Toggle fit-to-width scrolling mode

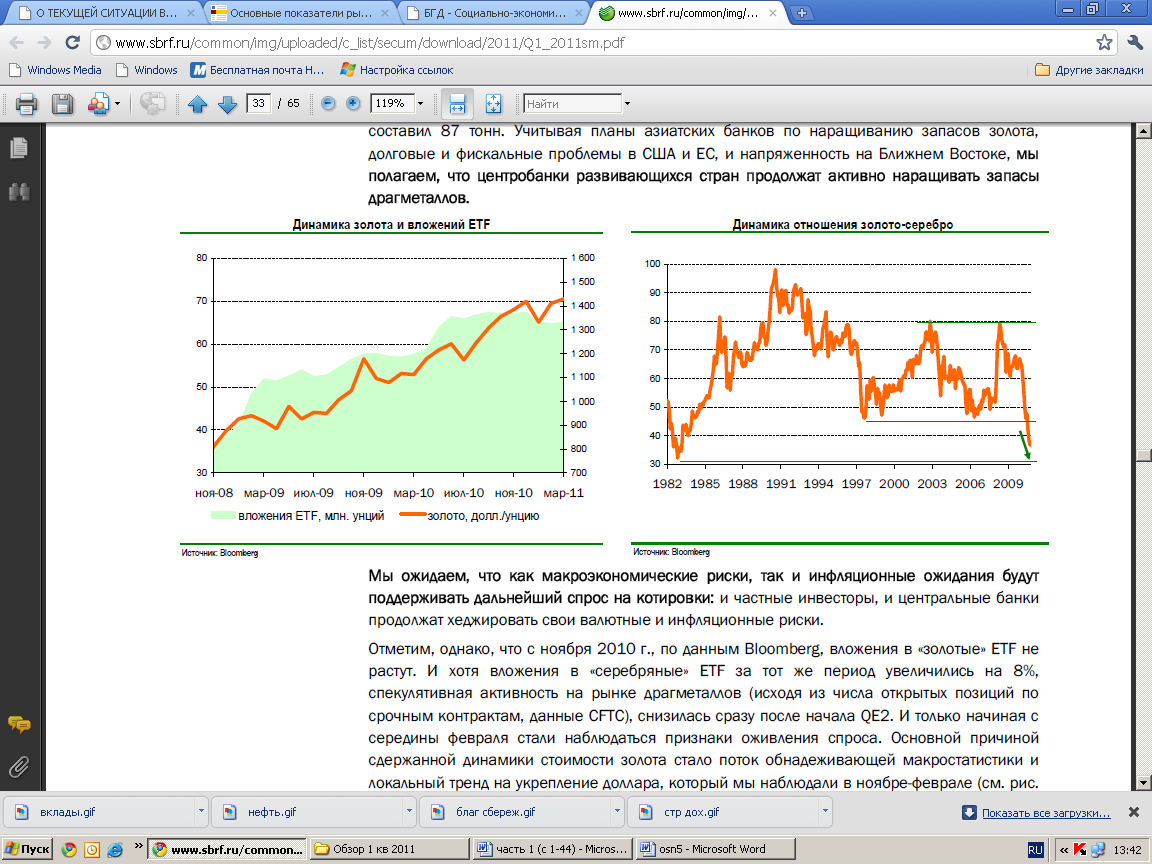click(x=457, y=104)
